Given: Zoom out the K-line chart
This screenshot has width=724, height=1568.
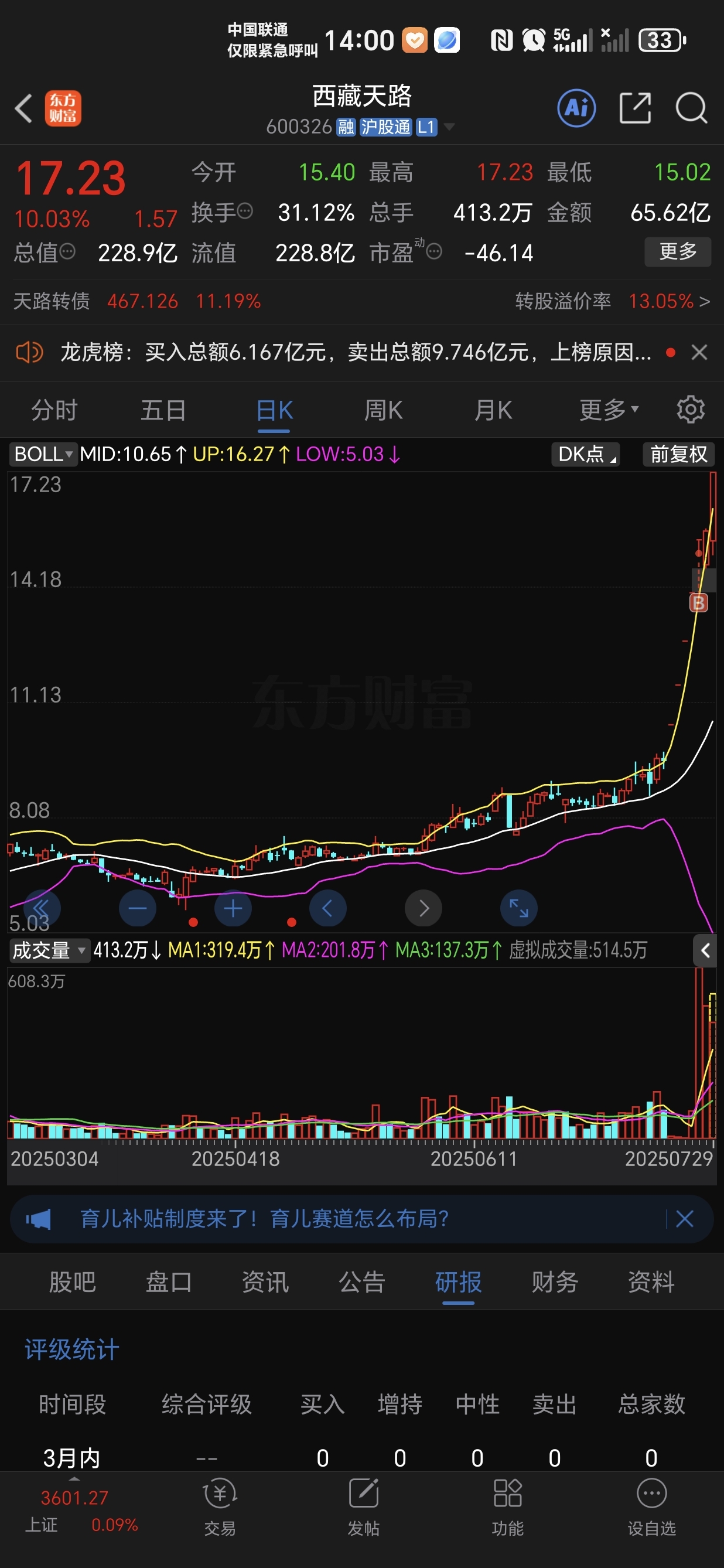Looking at the screenshot, I should pos(138,908).
